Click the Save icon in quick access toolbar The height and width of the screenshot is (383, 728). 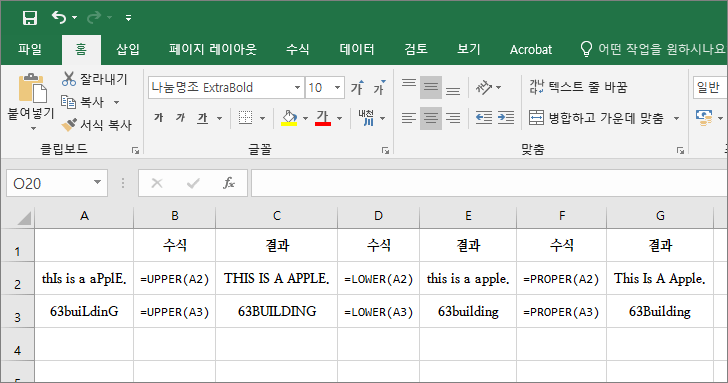pos(30,18)
